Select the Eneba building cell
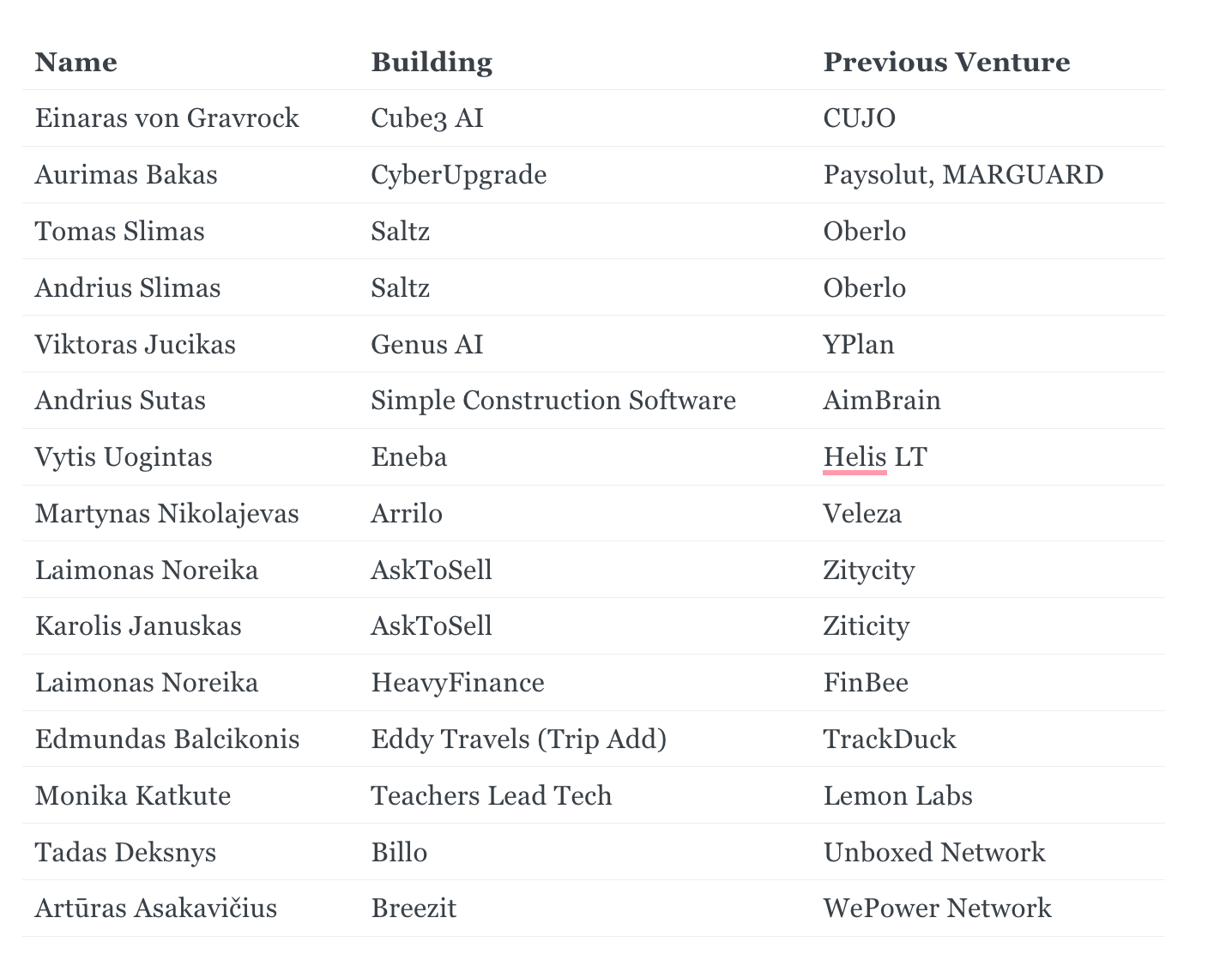 (x=408, y=457)
